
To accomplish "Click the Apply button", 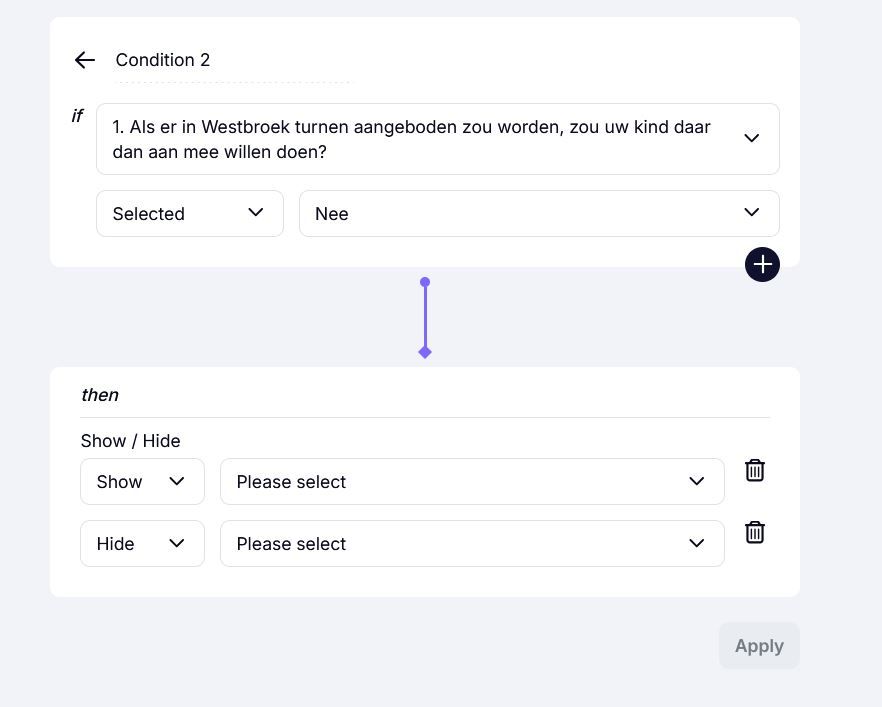I will [759, 646].
